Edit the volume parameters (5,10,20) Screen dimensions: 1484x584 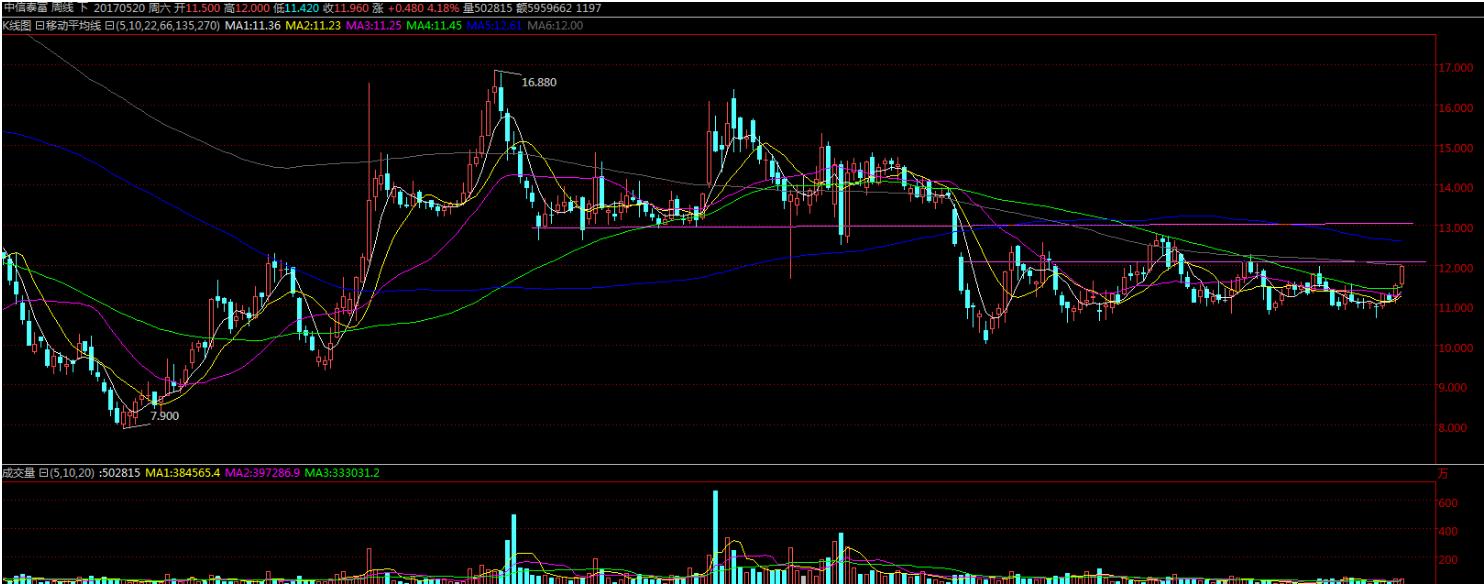point(72,472)
